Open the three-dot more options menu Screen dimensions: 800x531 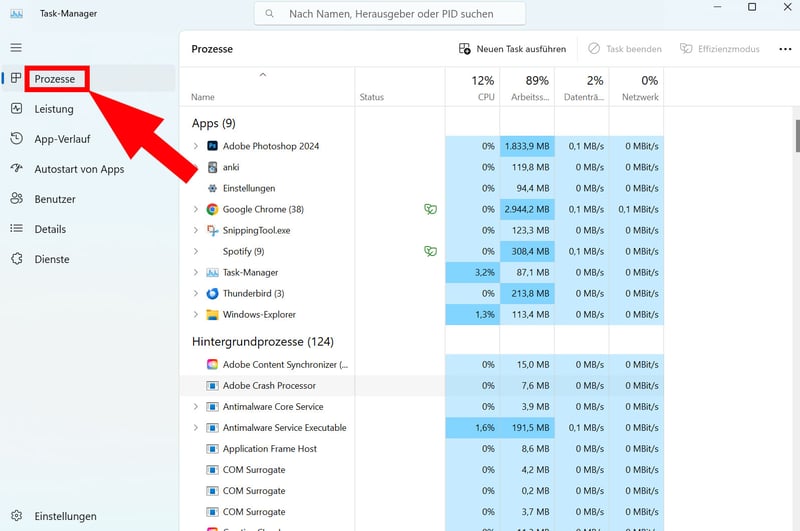tap(784, 49)
